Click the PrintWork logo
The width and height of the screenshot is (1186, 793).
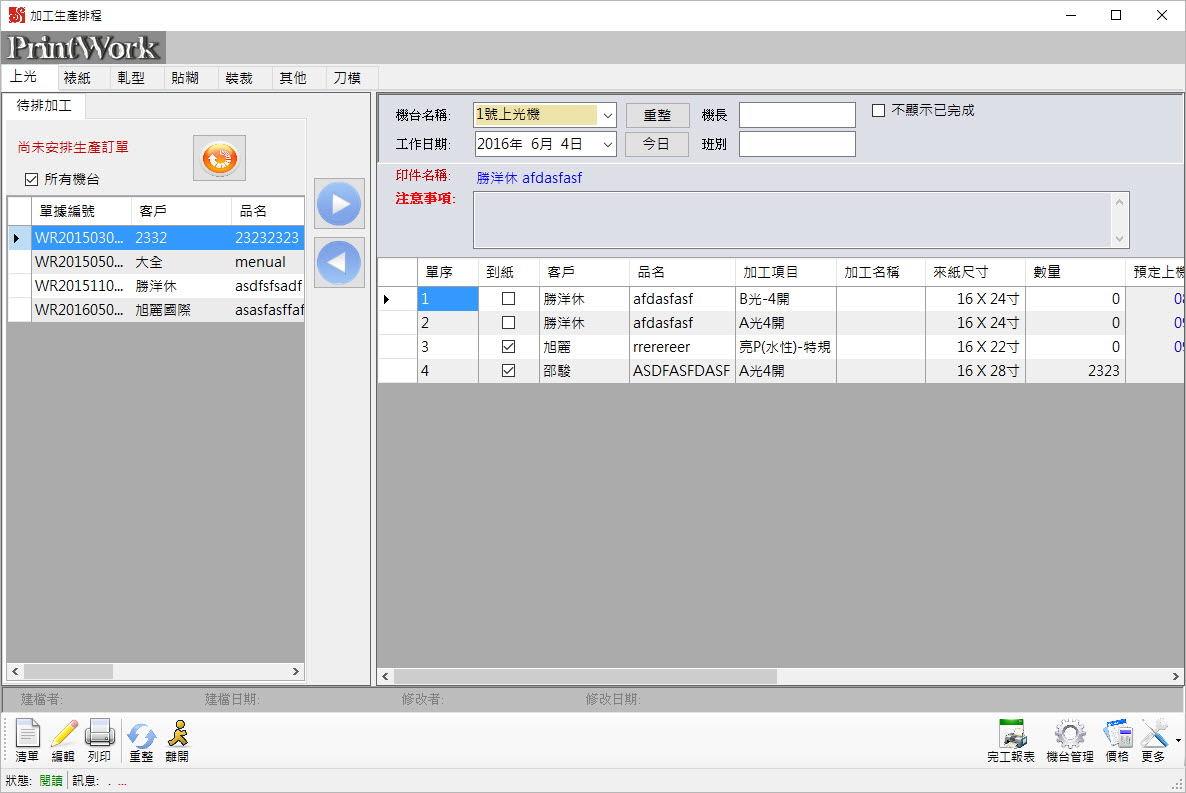coord(83,48)
